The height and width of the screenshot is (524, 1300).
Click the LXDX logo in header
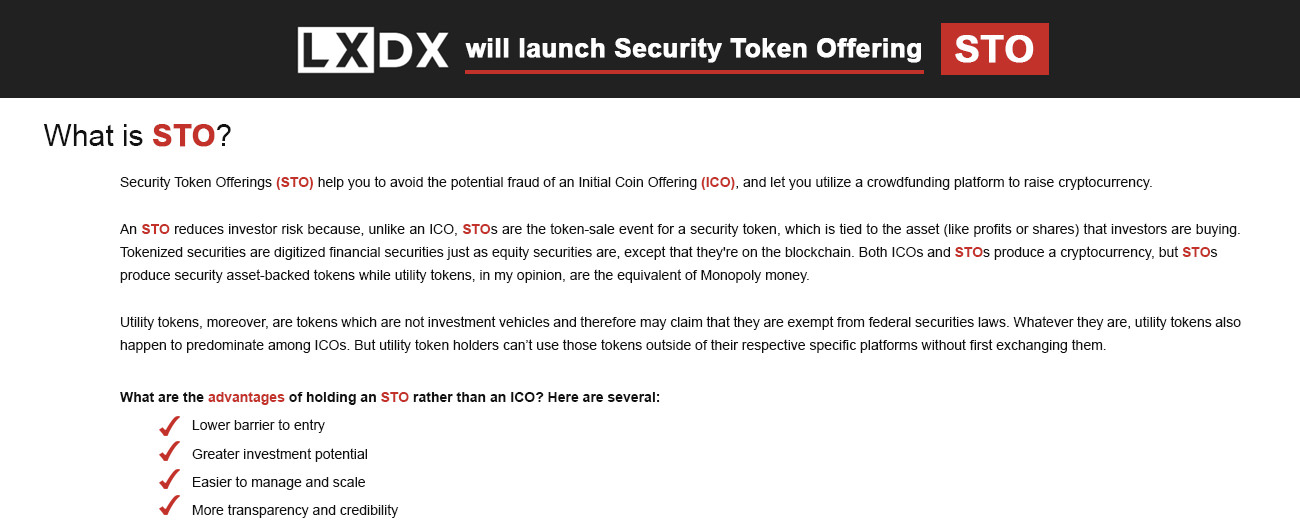[373, 49]
